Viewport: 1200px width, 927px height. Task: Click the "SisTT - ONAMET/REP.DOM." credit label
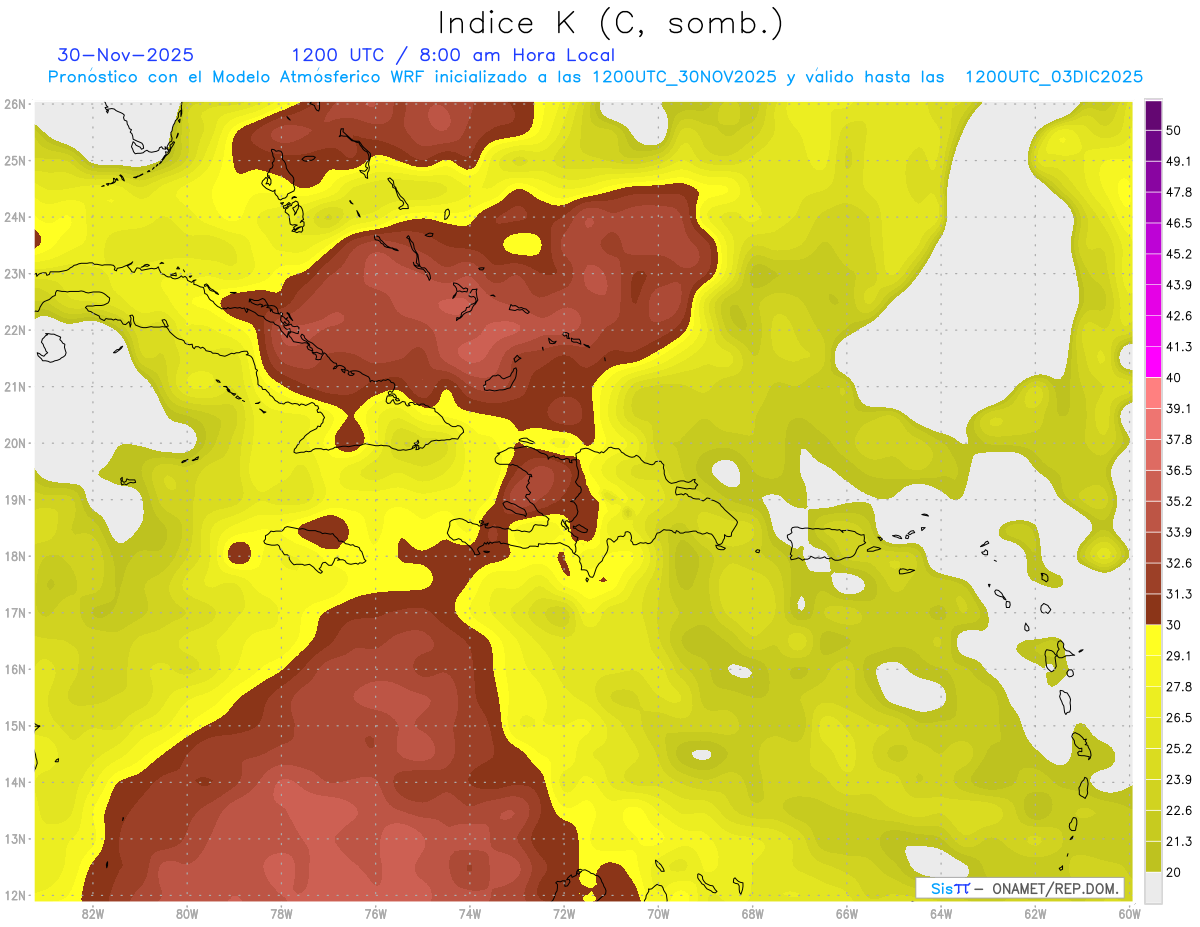(1020, 888)
